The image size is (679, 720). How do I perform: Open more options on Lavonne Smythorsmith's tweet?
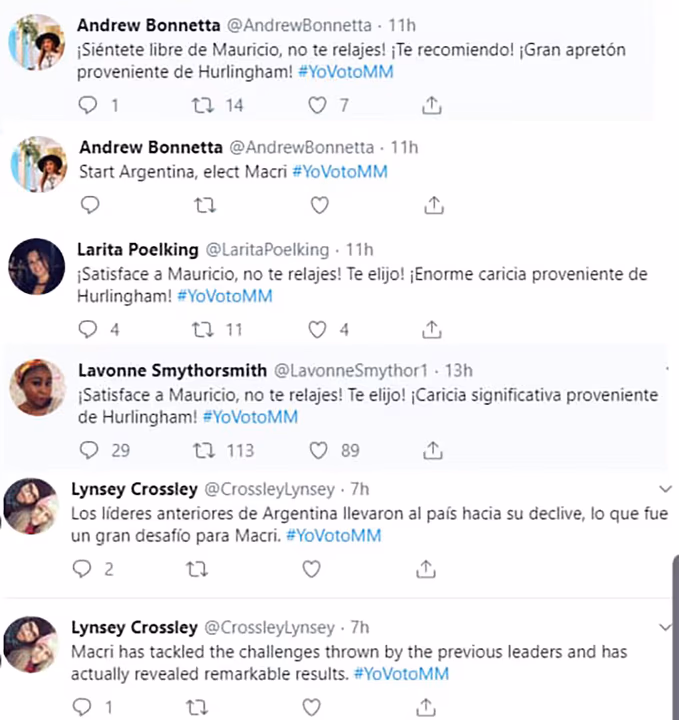pyautogui.click(x=667, y=368)
